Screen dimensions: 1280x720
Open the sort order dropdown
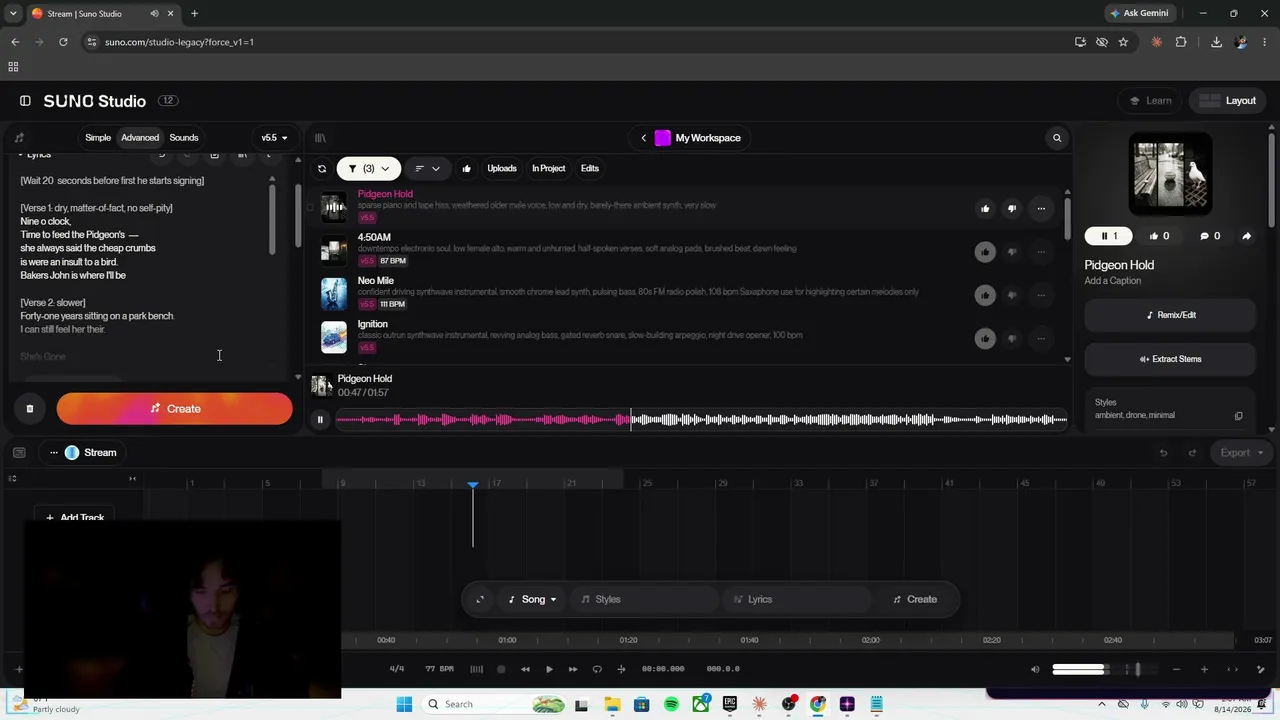click(427, 169)
